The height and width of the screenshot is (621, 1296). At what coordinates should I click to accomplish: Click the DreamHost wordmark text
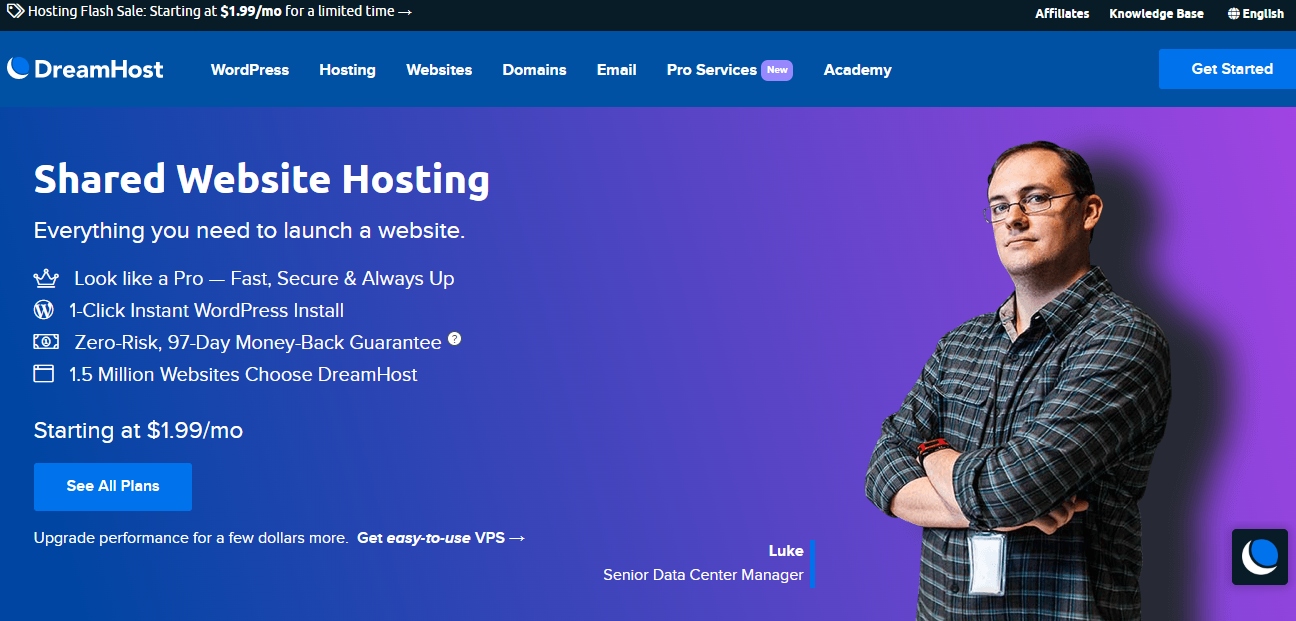coord(98,69)
